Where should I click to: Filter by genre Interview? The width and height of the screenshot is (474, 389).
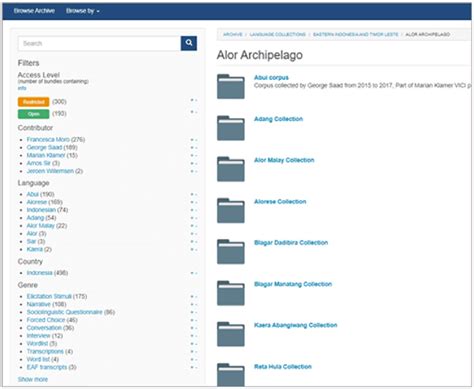coord(38,336)
